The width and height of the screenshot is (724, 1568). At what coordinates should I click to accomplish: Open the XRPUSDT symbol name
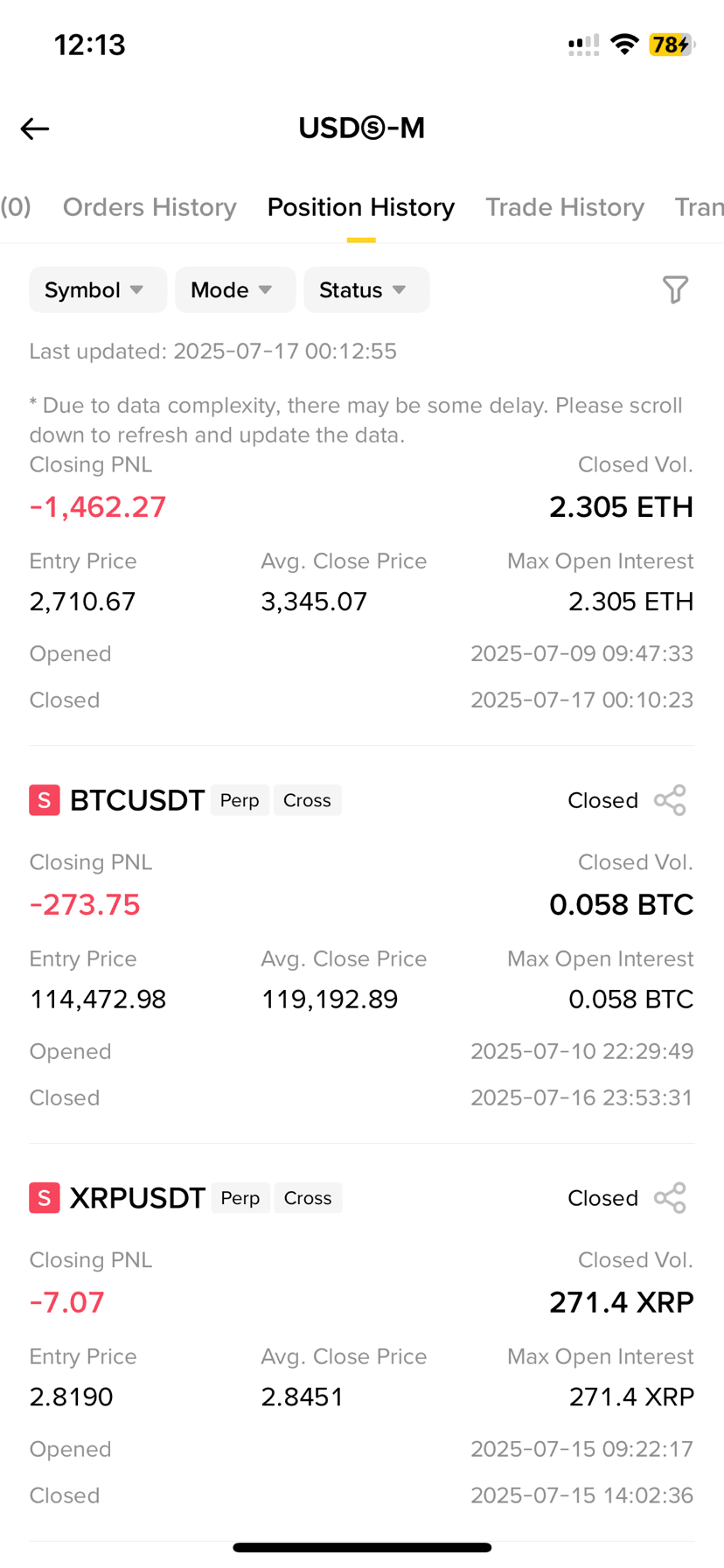(137, 1198)
